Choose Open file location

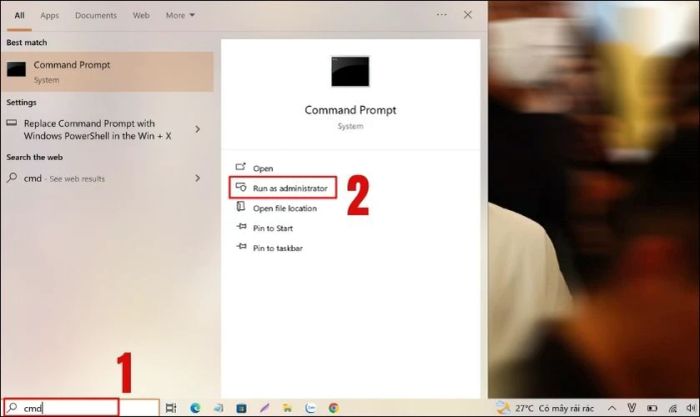pyautogui.click(x=285, y=208)
